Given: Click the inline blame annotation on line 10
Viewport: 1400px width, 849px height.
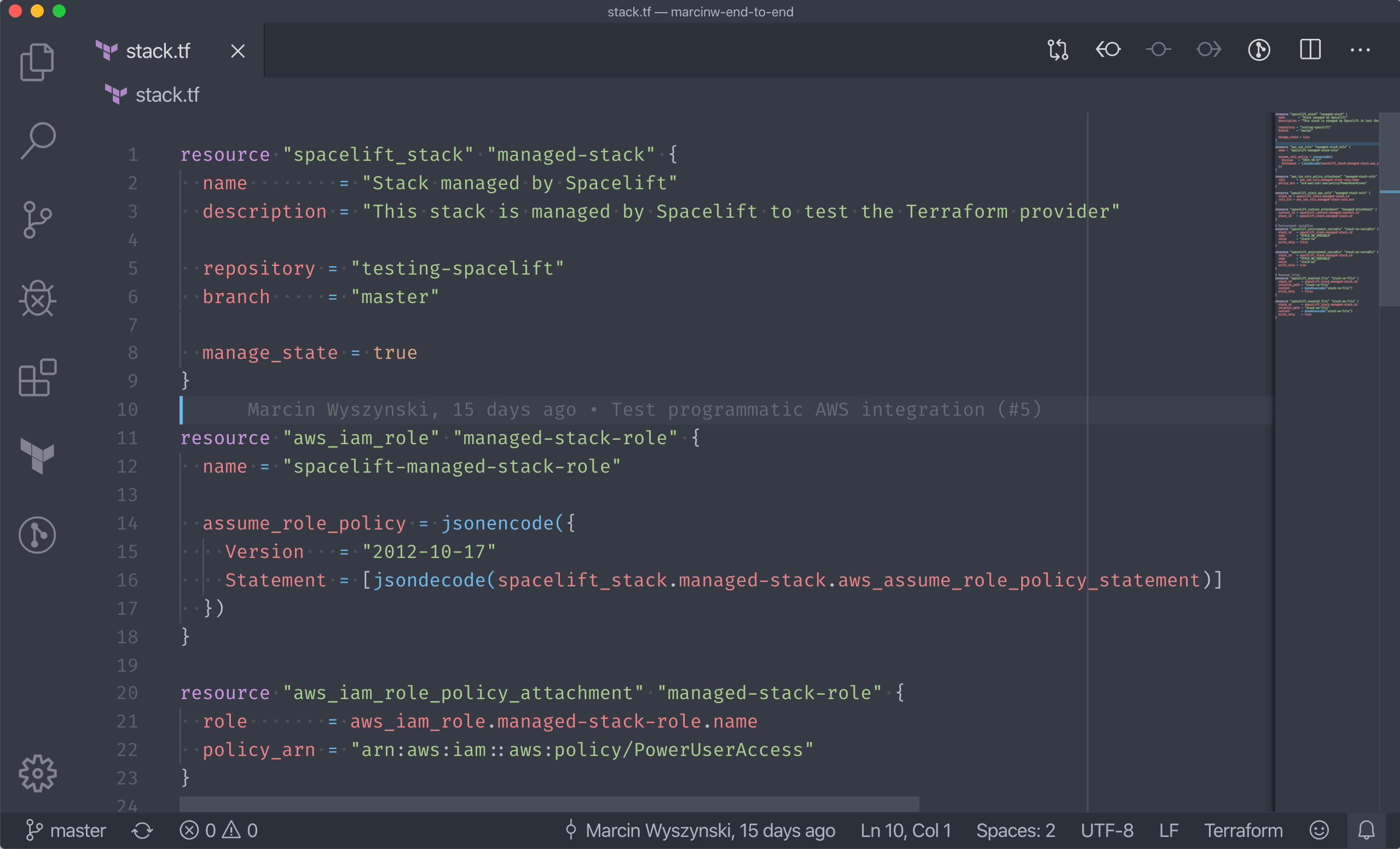Looking at the screenshot, I should coord(644,409).
